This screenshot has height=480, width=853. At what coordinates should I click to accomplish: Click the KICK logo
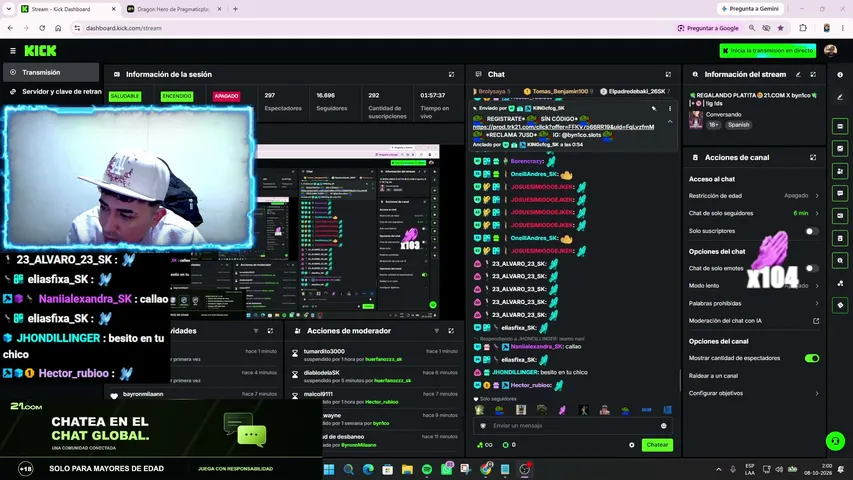coord(40,51)
